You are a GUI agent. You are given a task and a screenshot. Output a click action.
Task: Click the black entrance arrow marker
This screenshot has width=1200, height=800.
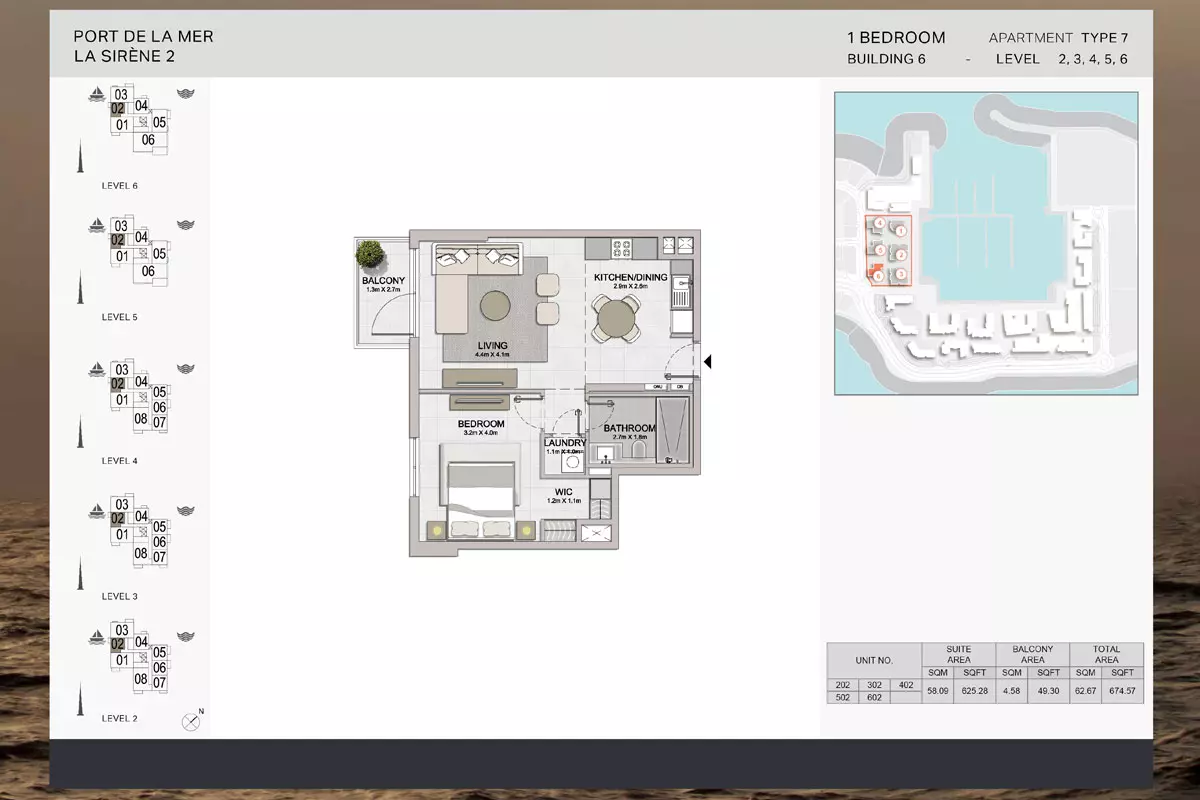707,362
